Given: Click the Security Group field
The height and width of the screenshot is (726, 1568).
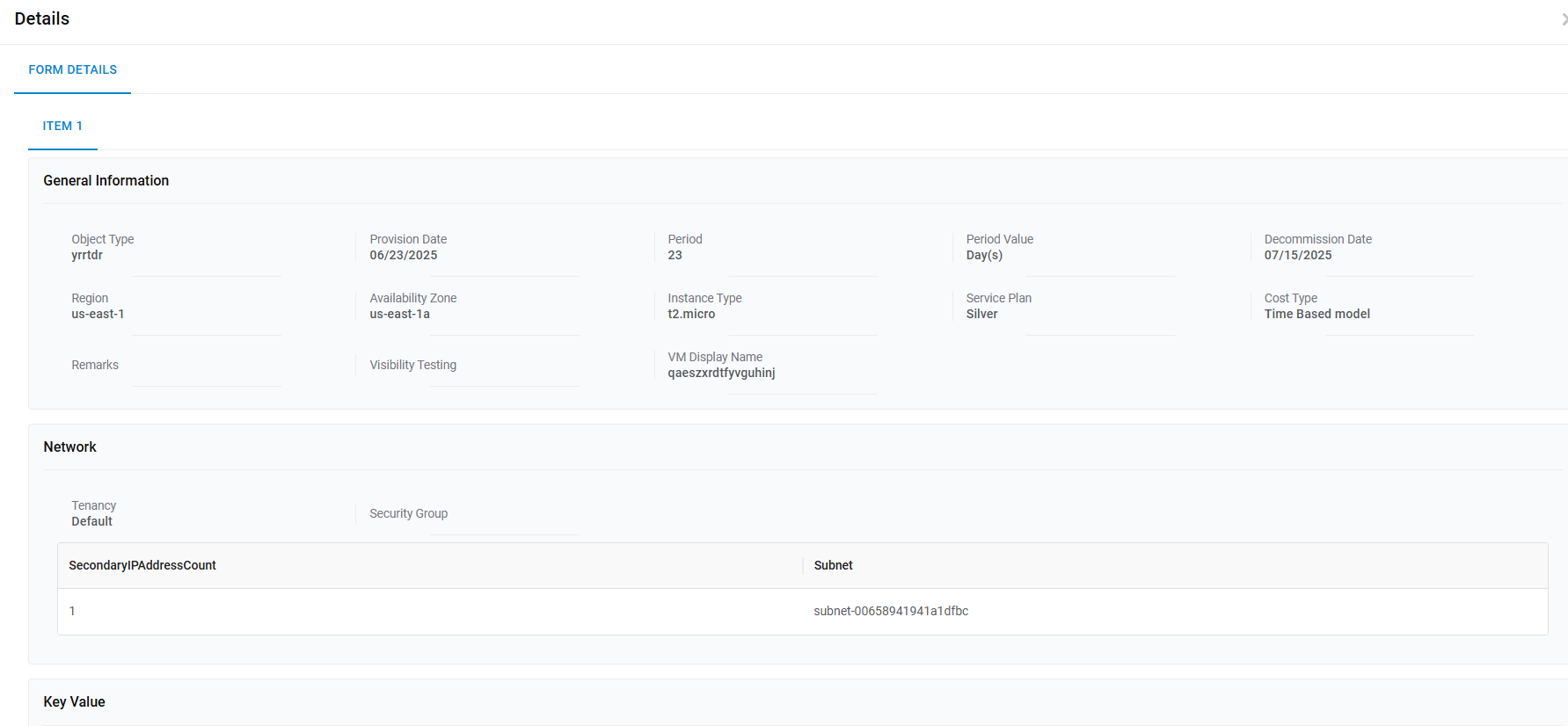Looking at the screenshot, I should pos(409,514).
